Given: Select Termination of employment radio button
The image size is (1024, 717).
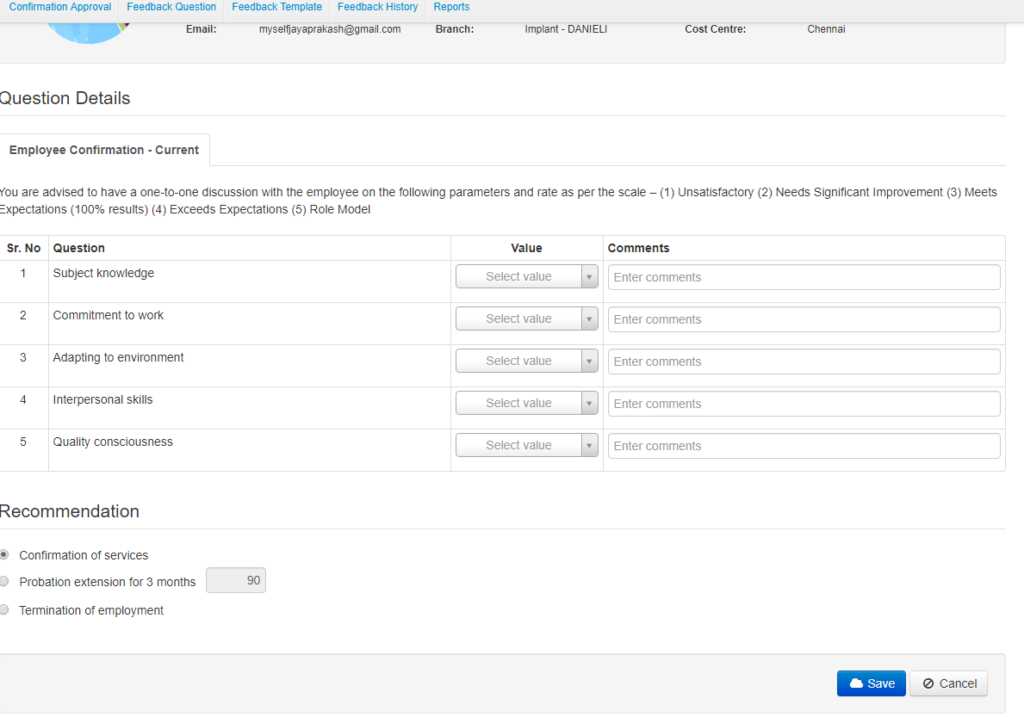Looking at the screenshot, I should (4, 610).
